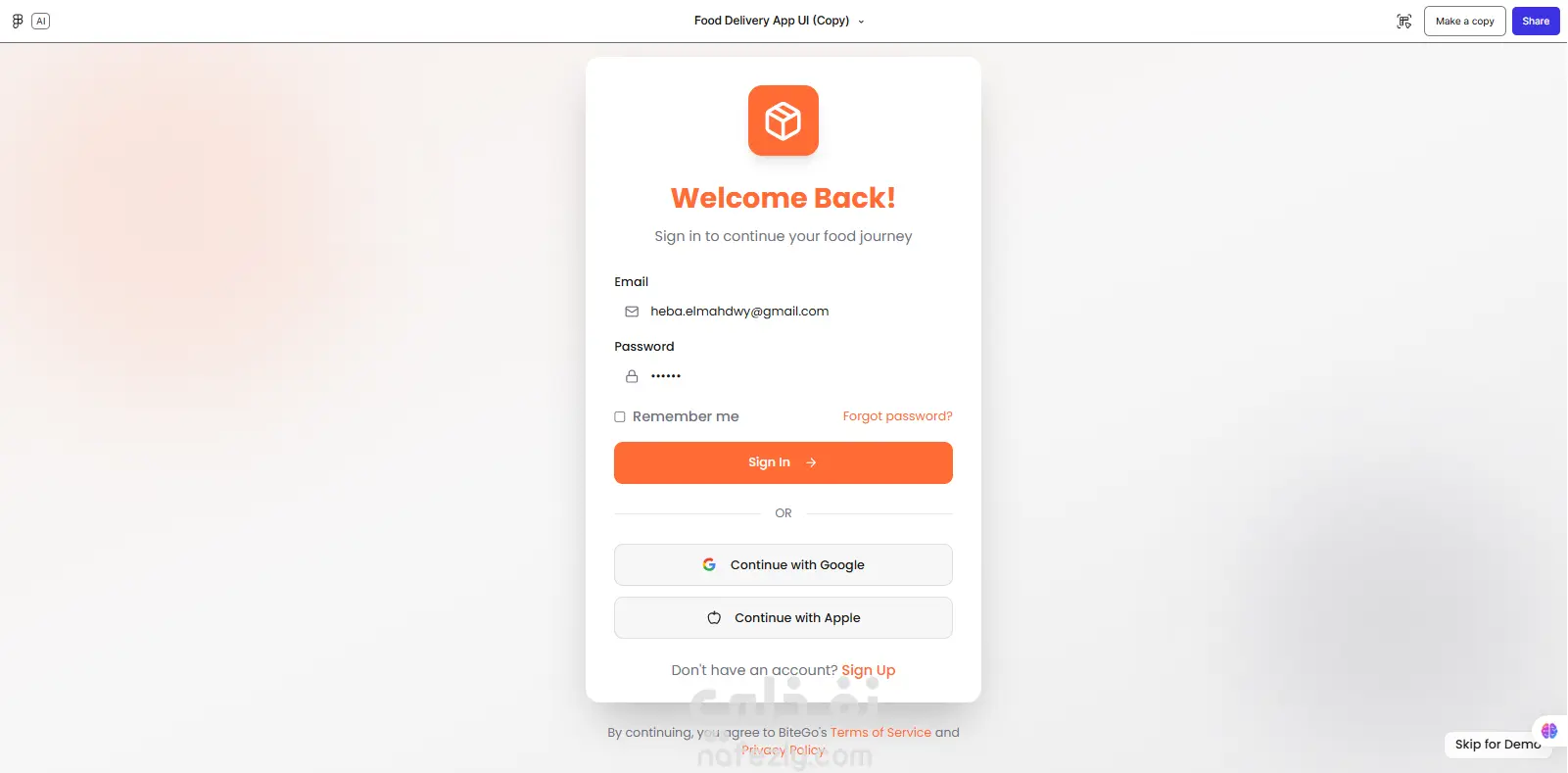This screenshot has height=773, width=1568.
Task: Click the AI badge icon
Action: 41,21
